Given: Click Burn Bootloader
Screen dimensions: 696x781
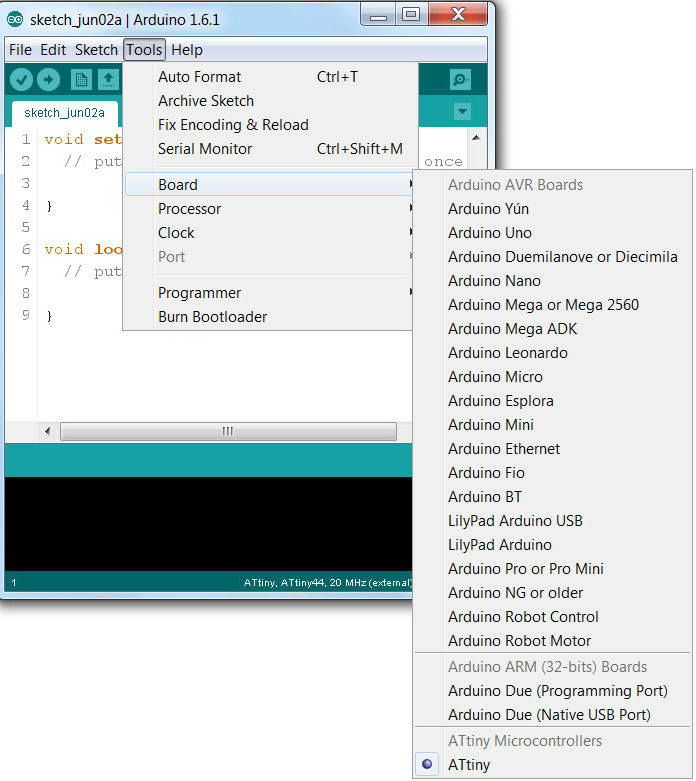Looking at the screenshot, I should [269, 316].
